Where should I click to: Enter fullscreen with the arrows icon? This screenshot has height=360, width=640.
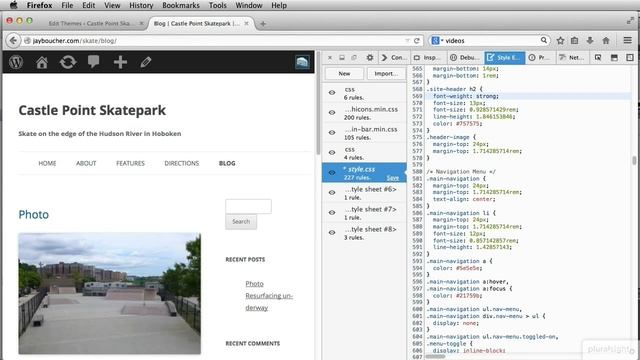[x=630, y=21]
